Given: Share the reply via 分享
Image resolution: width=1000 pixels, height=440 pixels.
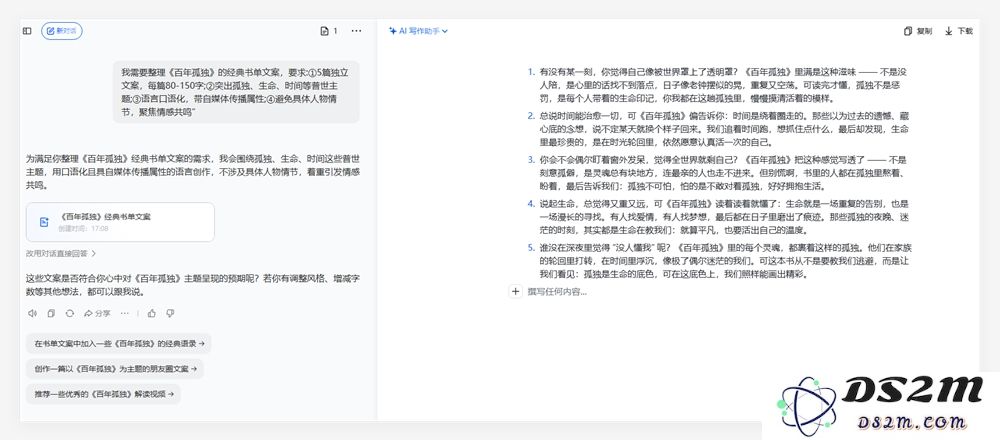Looking at the screenshot, I should point(97,313).
